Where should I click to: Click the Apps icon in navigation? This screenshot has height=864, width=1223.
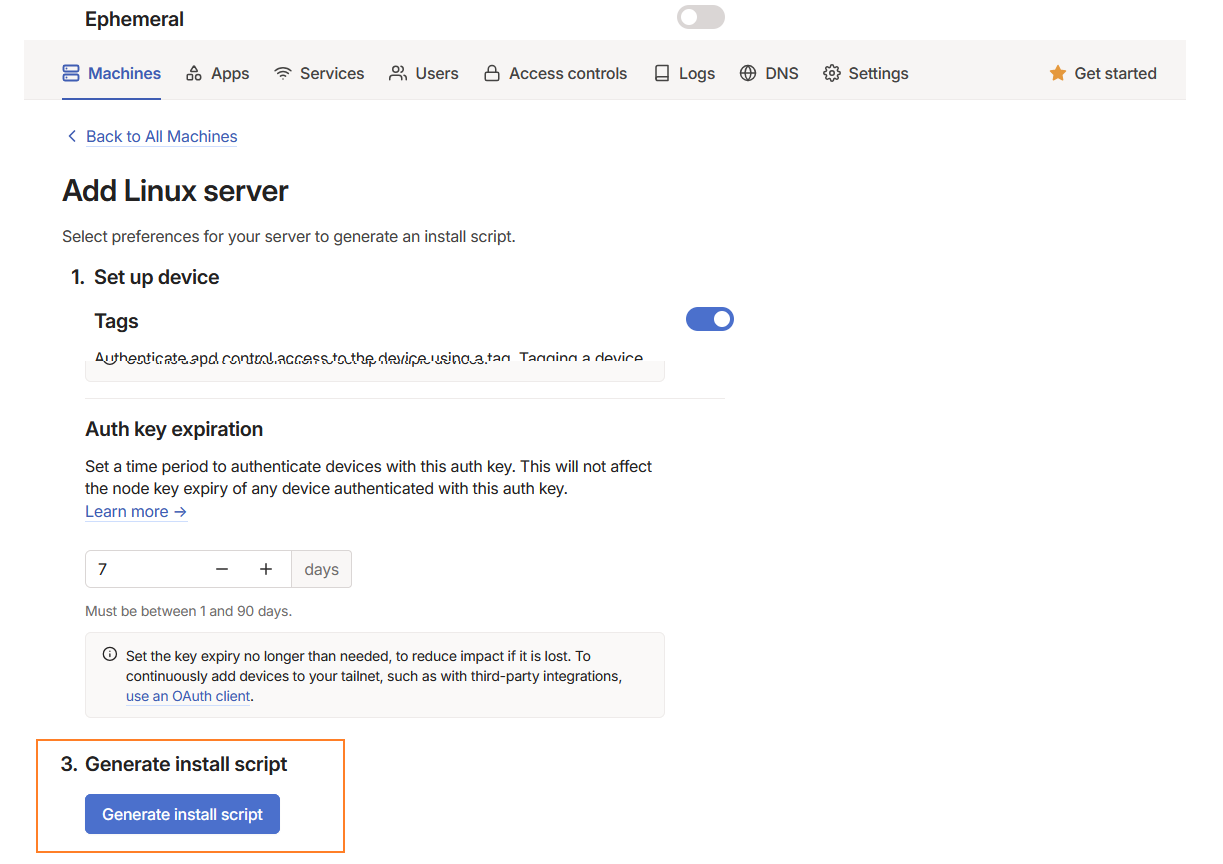tap(194, 73)
